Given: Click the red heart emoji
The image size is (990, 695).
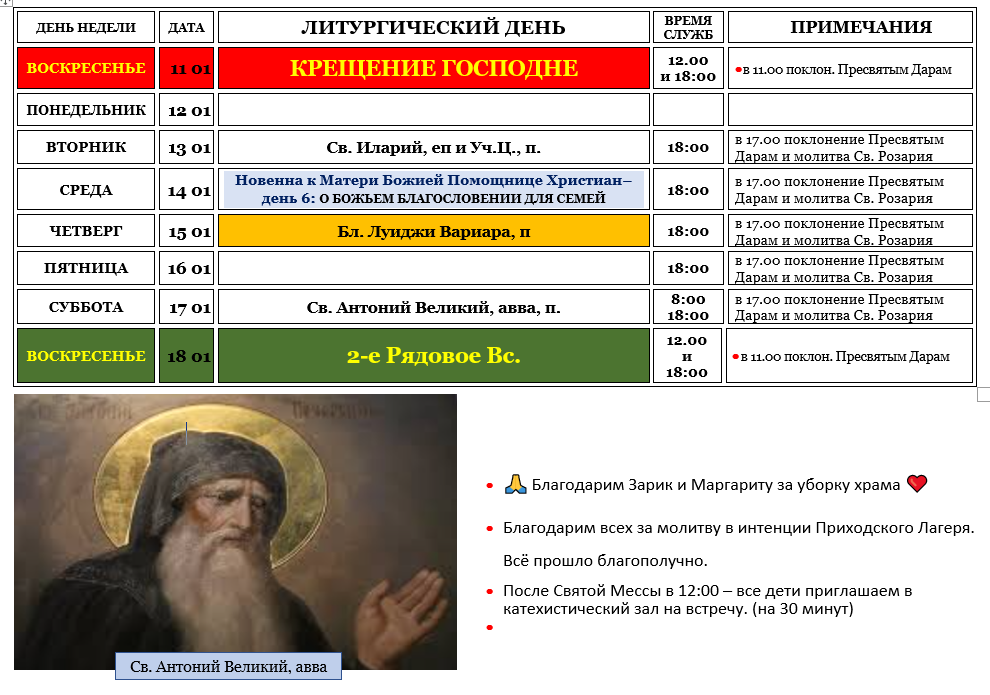Looking at the screenshot, I should [x=917, y=484].
